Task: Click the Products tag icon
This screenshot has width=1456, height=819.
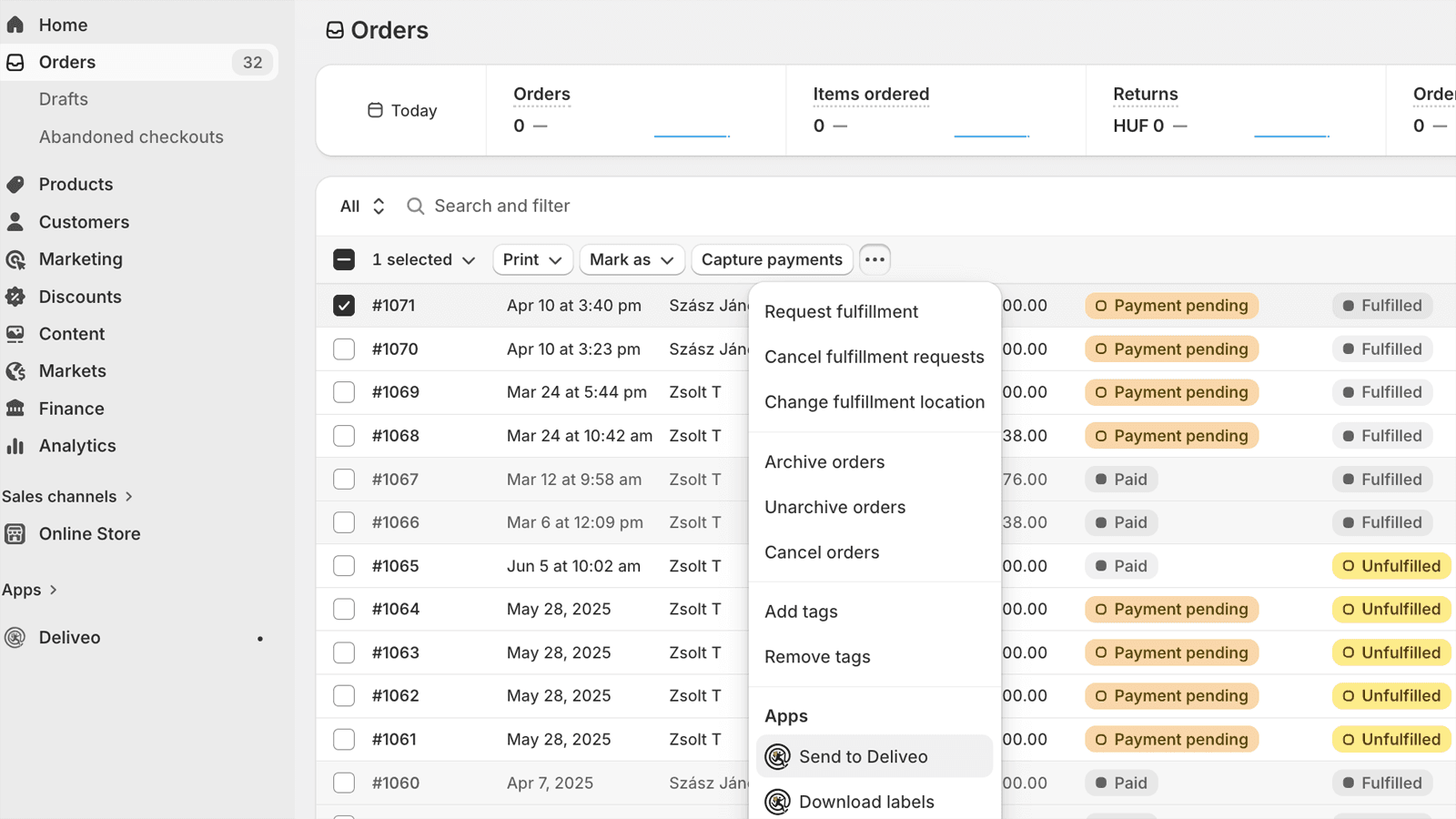Action: coord(15,184)
